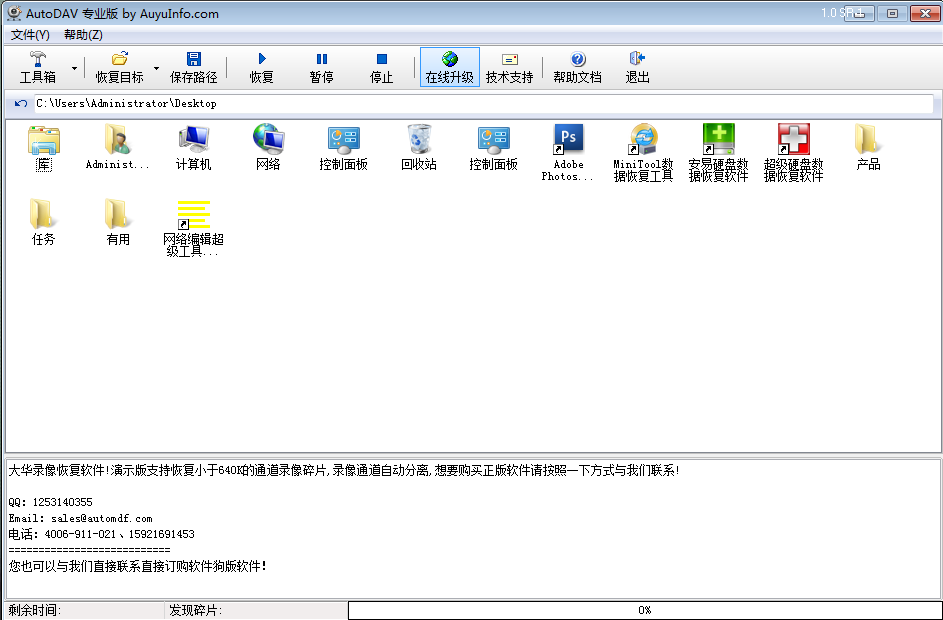This screenshot has height=620, width=943.
Task: Select the 任务 folder
Action: pos(43,222)
